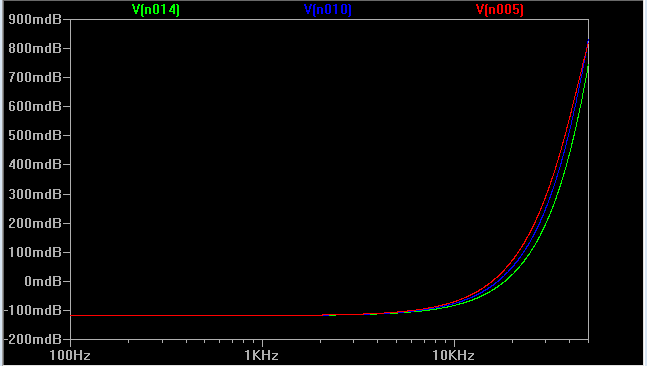The width and height of the screenshot is (647, 366).
Task: Click the 500mdB vertical axis label
Action: pyautogui.click(x=35, y=135)
